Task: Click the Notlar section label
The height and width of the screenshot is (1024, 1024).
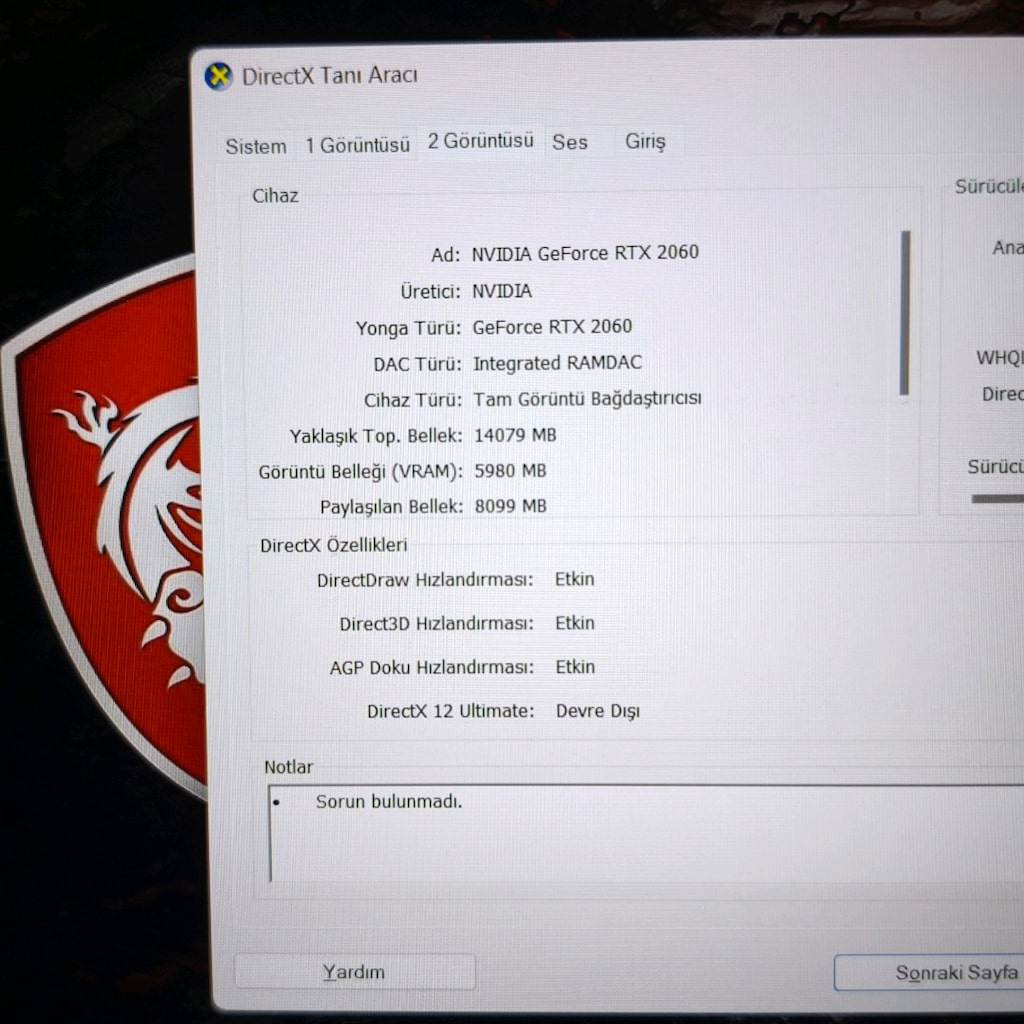Action: click(x=289, y=767)
